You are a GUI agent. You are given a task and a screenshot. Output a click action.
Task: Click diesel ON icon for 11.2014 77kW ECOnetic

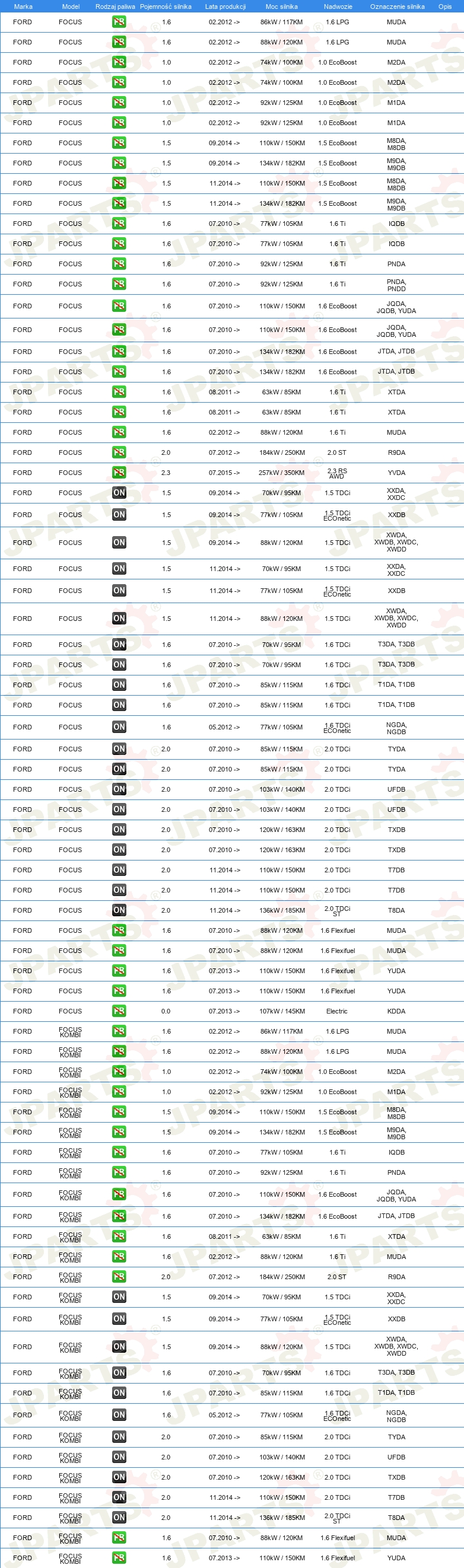(x=119, y=591)
